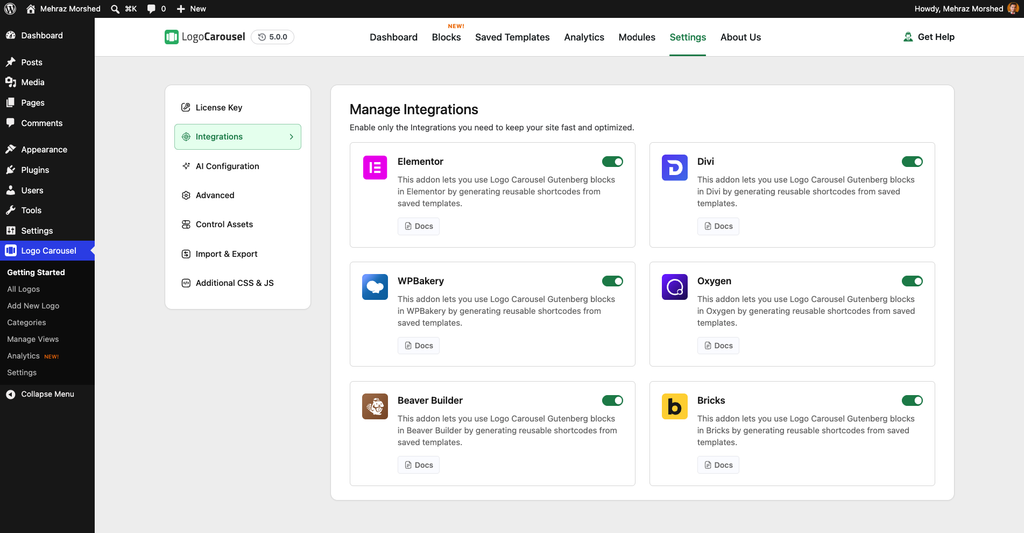Select the highlighted Settings top tab
Image resolution: width=1024 pixels, height=533 pixels.
coord(688,37)
